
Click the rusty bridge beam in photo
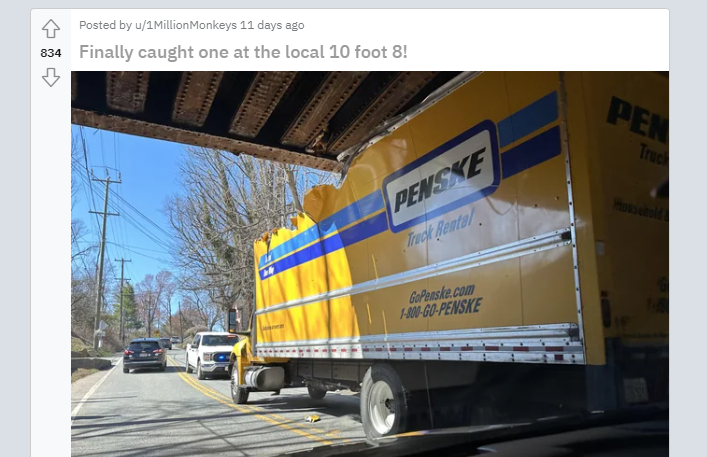tap(205, 133)
